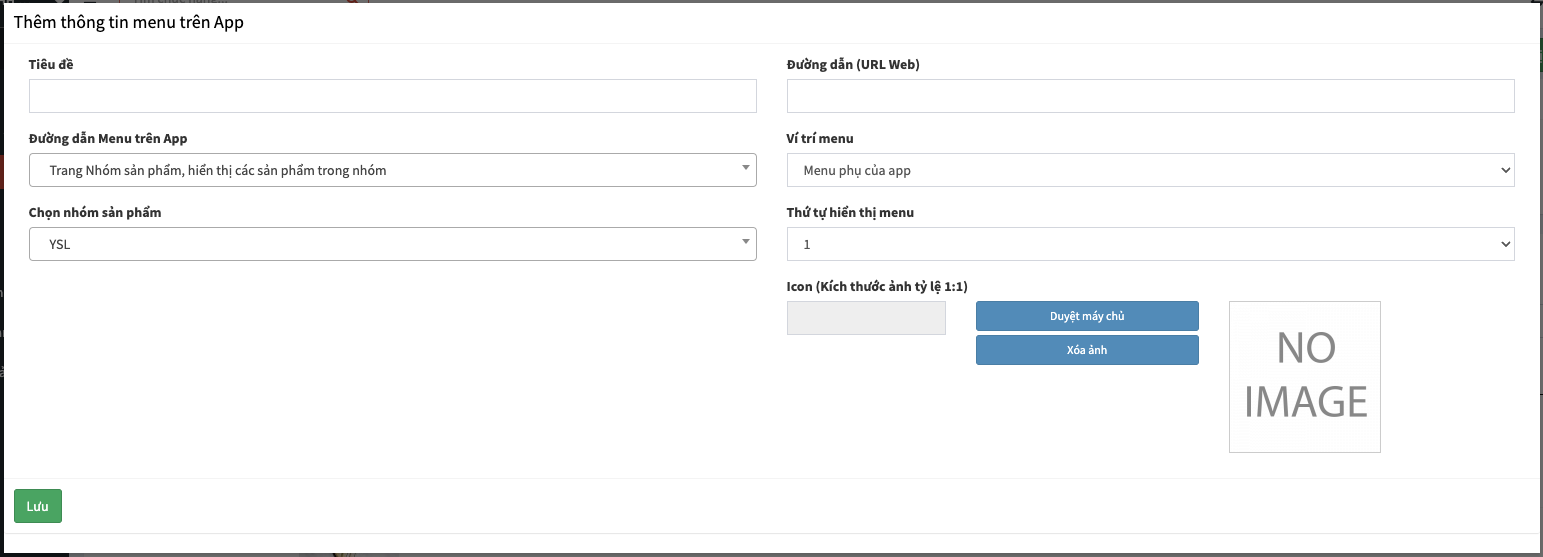Expand the Thứ tự hiển thị menu select
Image resolution: width=1543 pixels, height=557 pixels.
coord(1150,244)
